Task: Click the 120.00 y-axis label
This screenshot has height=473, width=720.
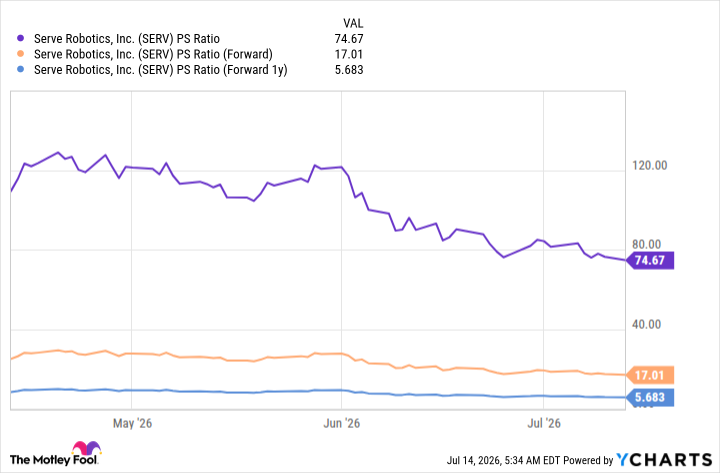Action: pyautogui.click(x=649, y=165)
